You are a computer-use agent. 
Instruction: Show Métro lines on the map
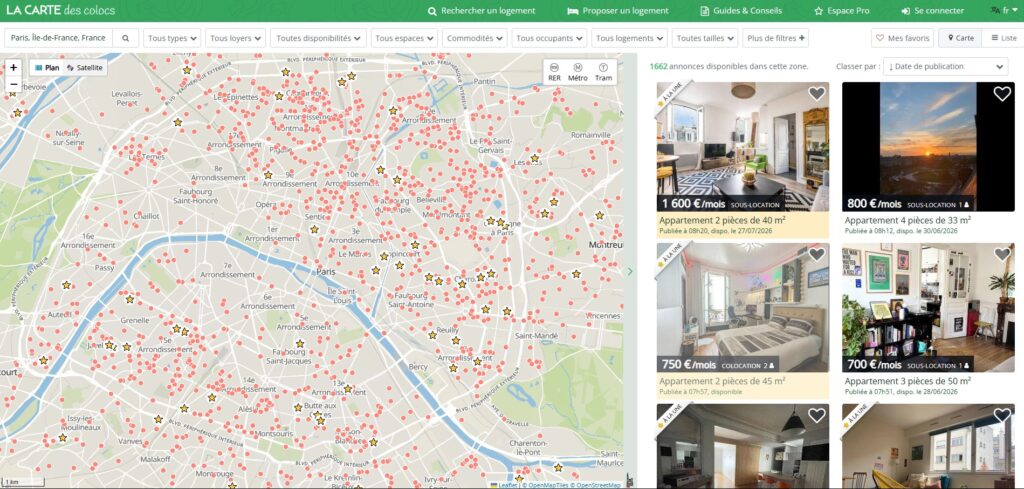click(577, 72)
